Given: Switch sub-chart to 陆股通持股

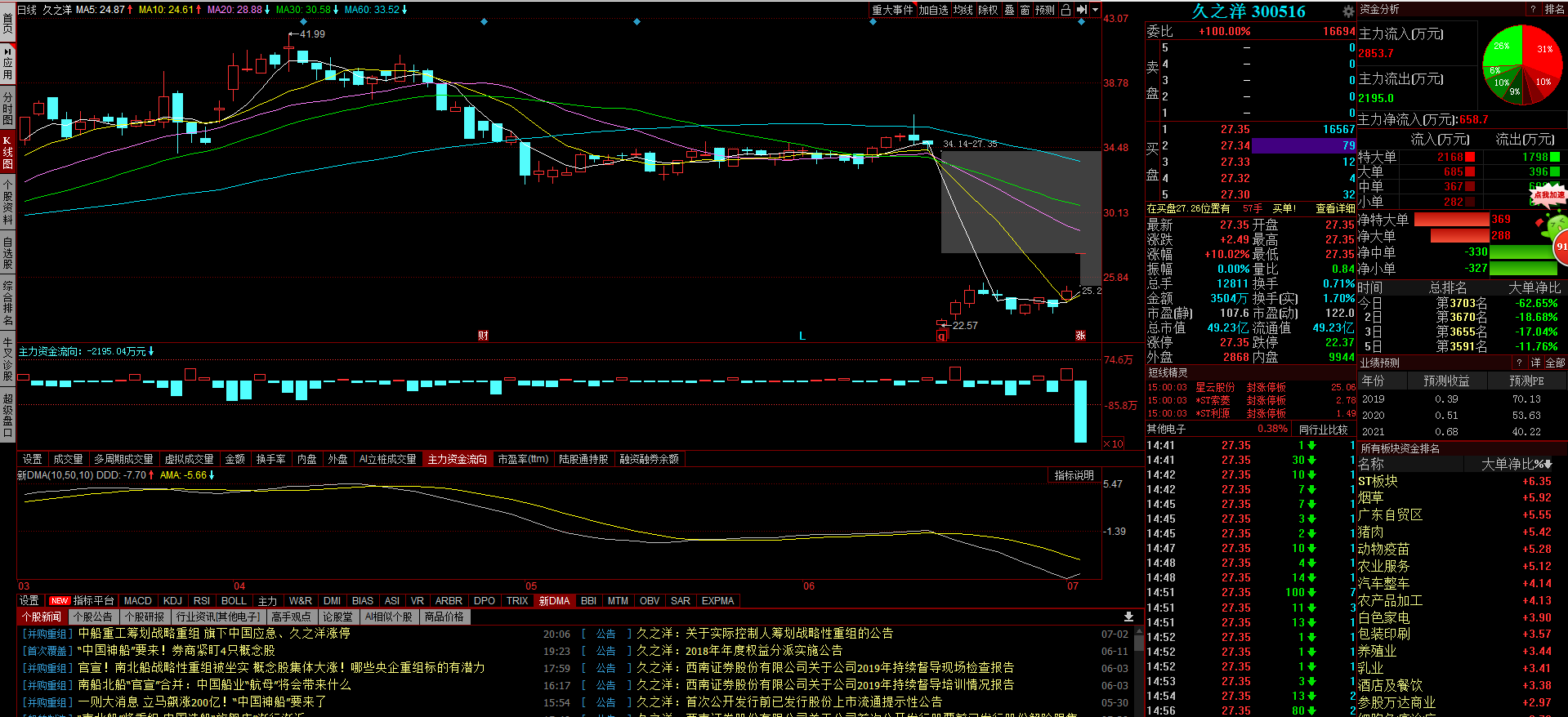Looking at the screenshot, I should click(x=583, y=459).
